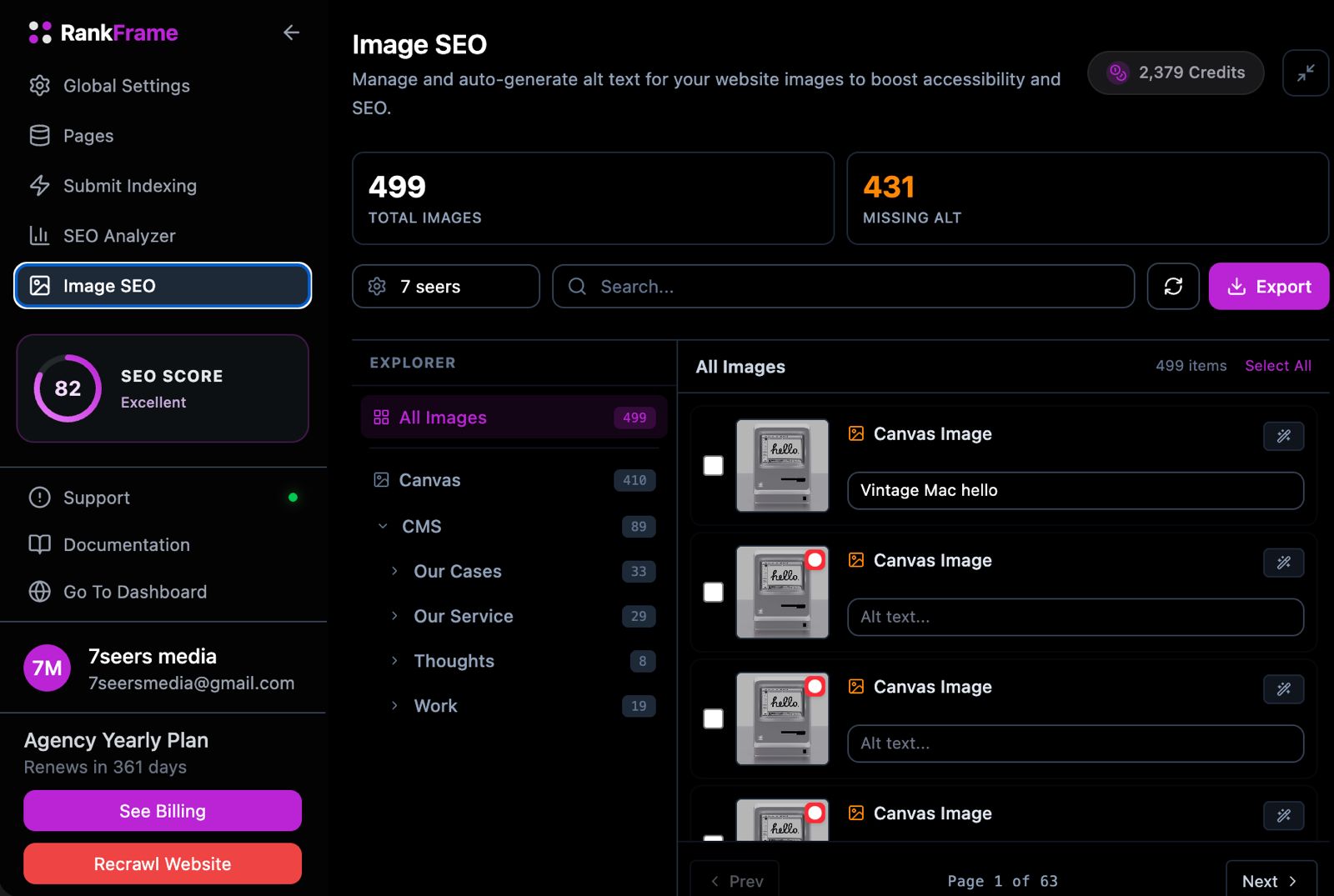Click the magic-wand icon on the first Canvas Image
This screenshot has height=896, width=1334.
click(1283, 436)
